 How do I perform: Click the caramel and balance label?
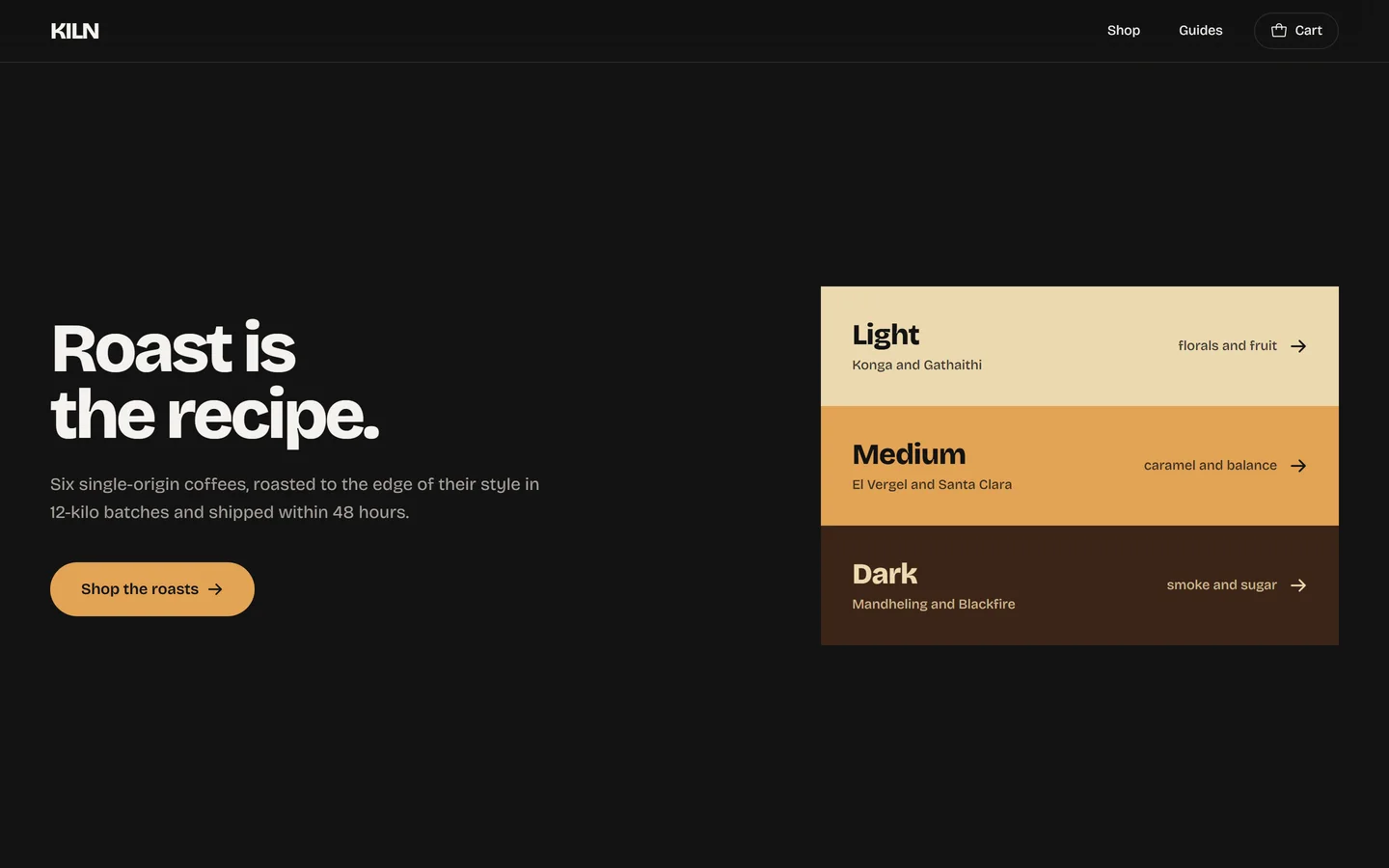coord(1210,465)
